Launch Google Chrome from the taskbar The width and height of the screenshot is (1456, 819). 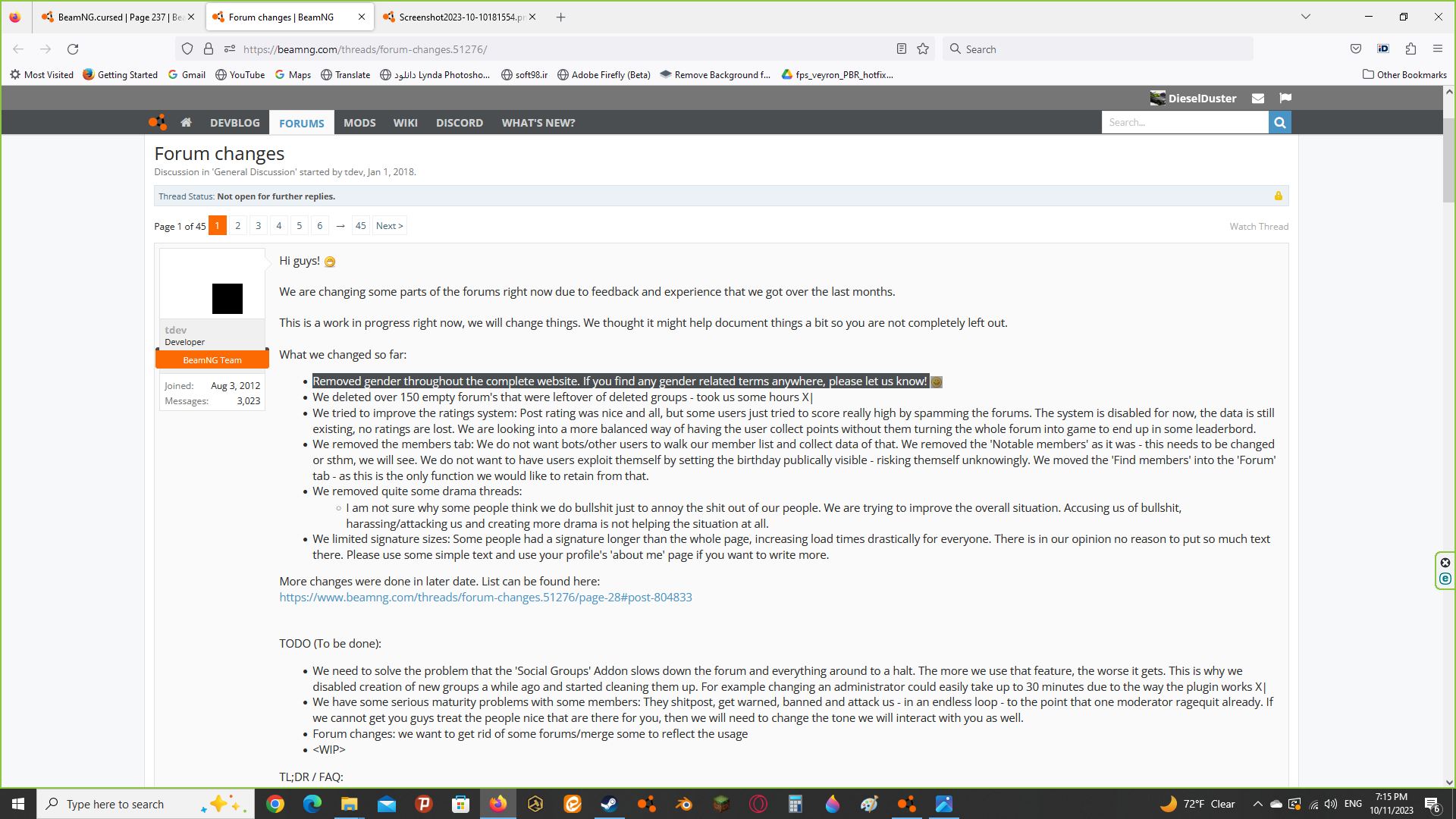(275, 804)
